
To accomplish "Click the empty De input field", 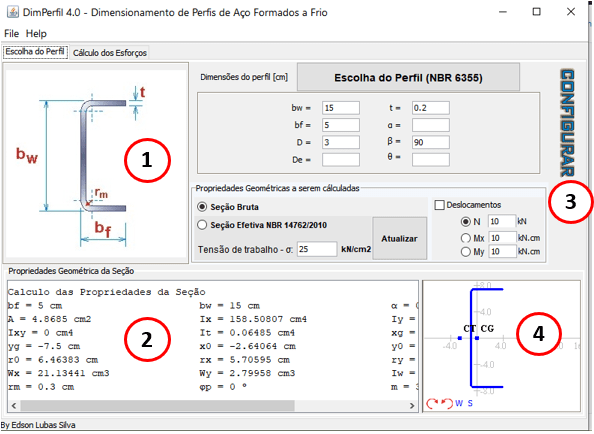I will tap(341, 159).
